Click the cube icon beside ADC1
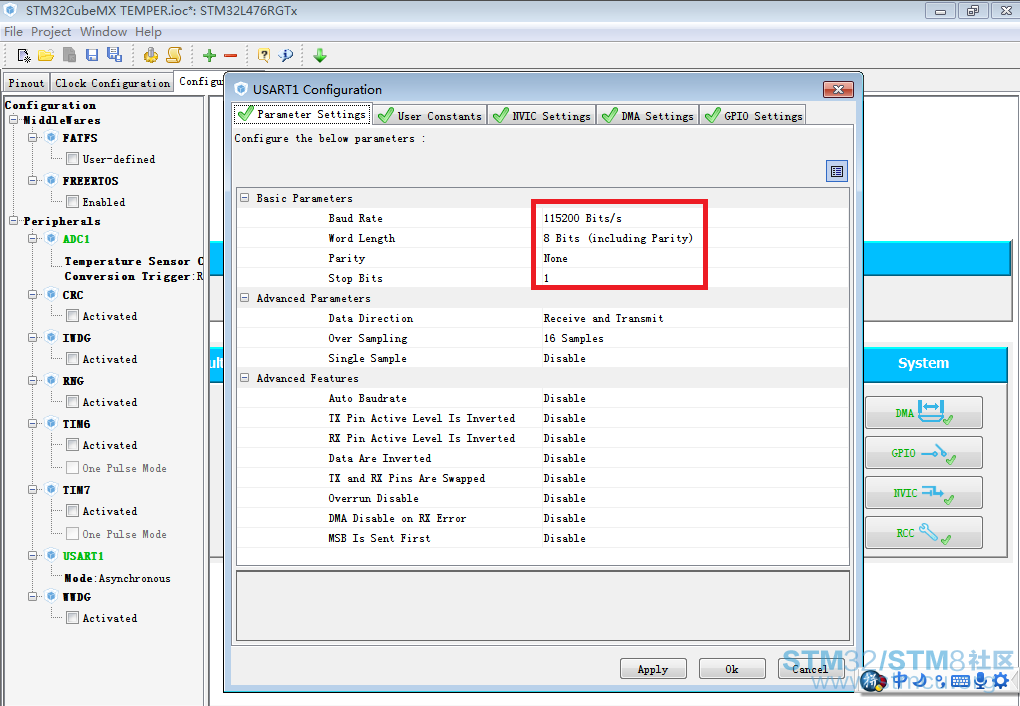1020x706 pixels. tap(51, 239)
